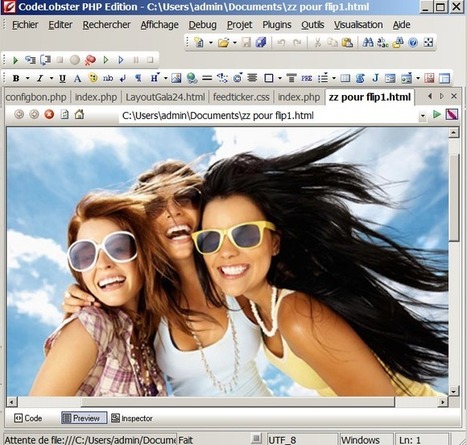This screenshot has height=445, width=467.
Task: Insert a Heading tag (H icon)
Action: click(154, 78)
